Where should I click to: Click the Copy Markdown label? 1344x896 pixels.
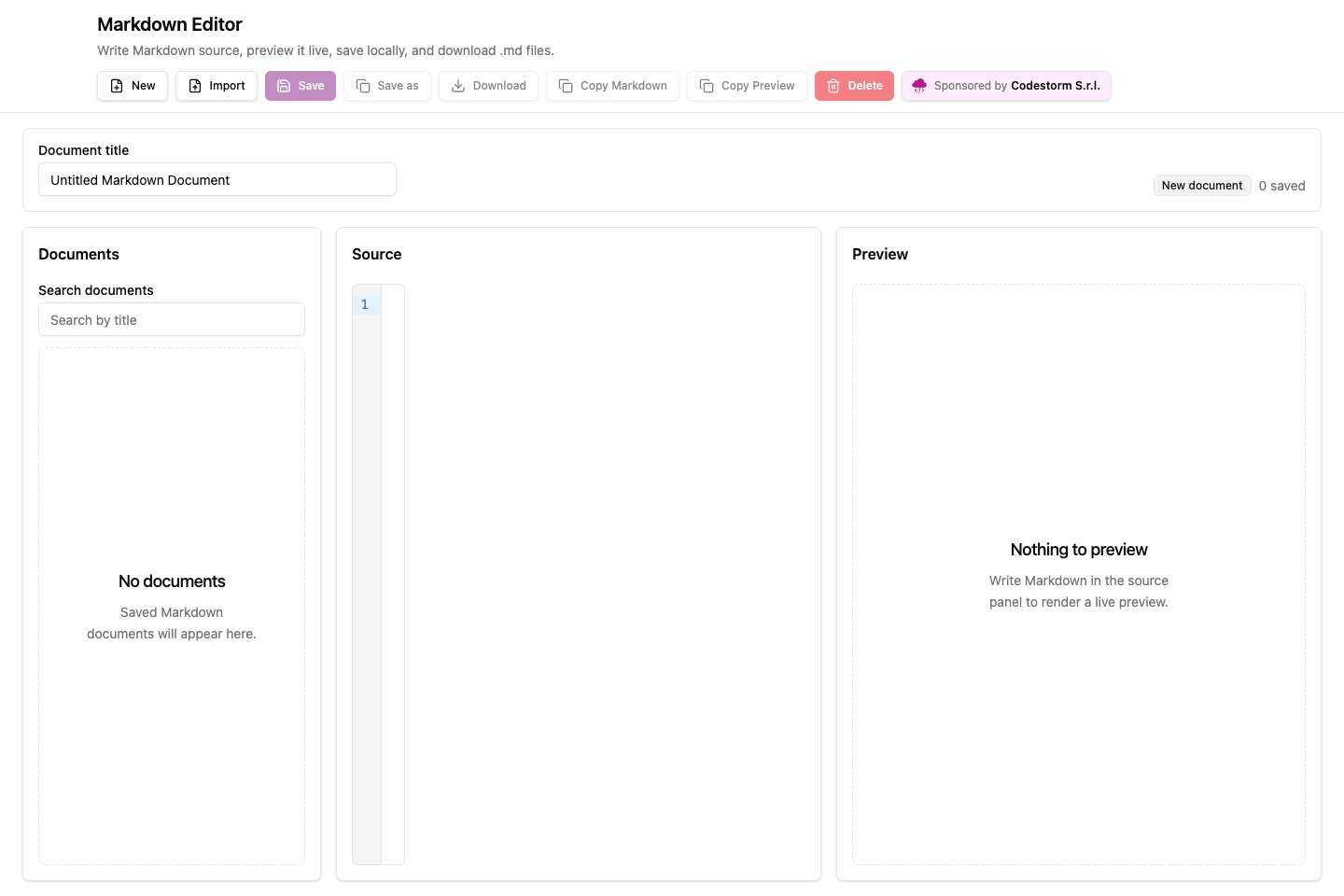click(623, 86)
